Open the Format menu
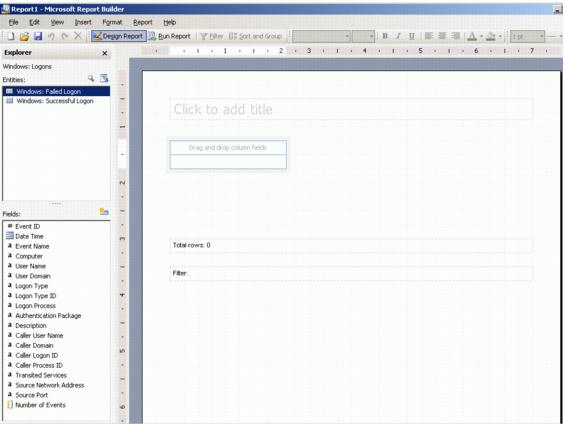Image resolution: width=565 pixels, height=424 pixels. pyautogui.click(x=112, y=22)
